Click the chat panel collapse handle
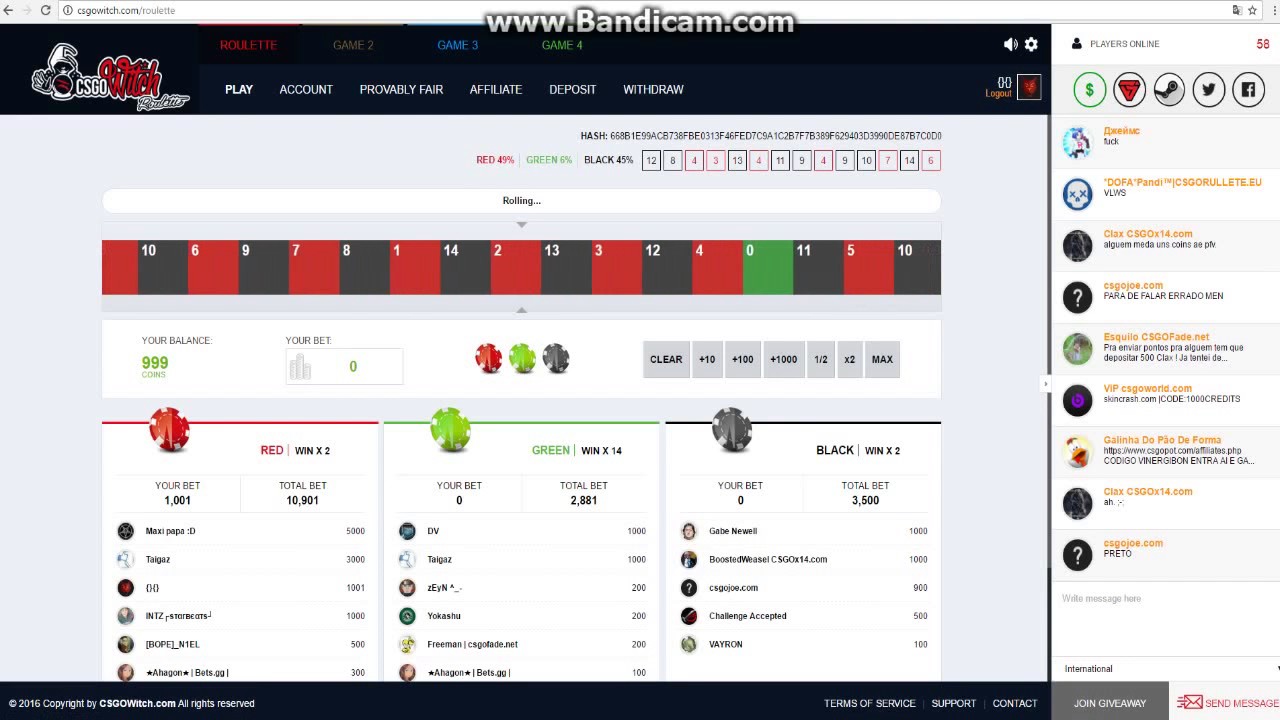This screenshot has width=1280, height=720. tap(1046, 384)
